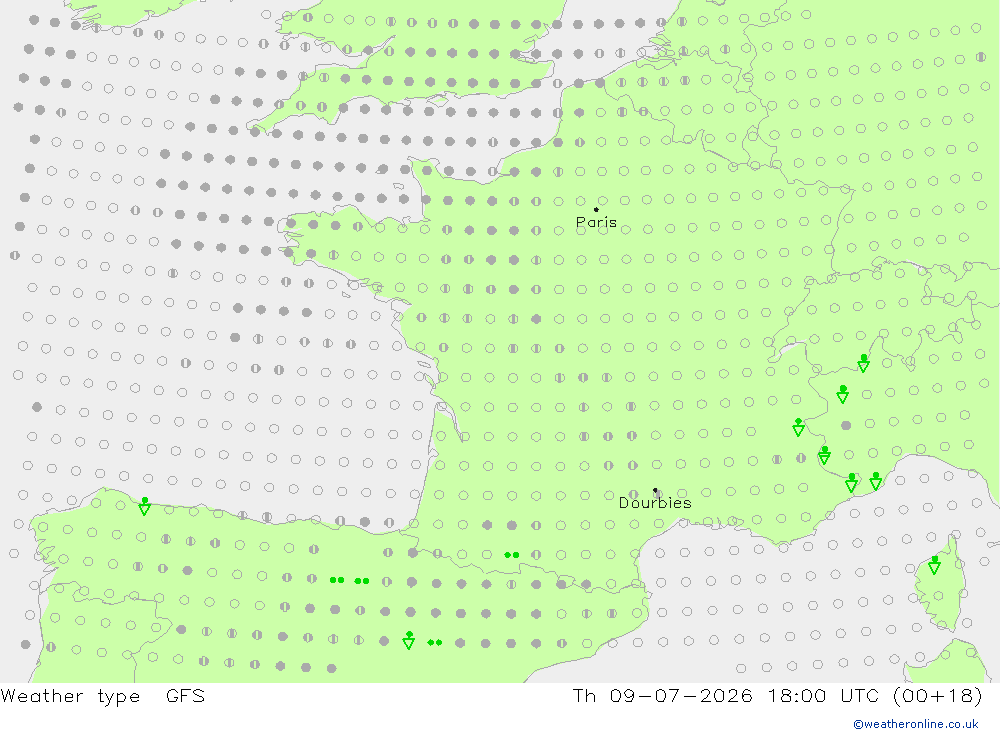Viewport: 1000px width, 733px height.
Task: Click the Paris city label
Action: 596,222
